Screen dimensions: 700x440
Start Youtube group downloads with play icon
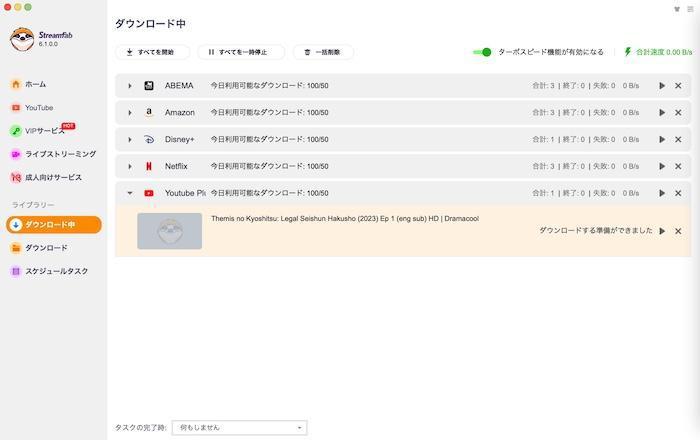662,193
